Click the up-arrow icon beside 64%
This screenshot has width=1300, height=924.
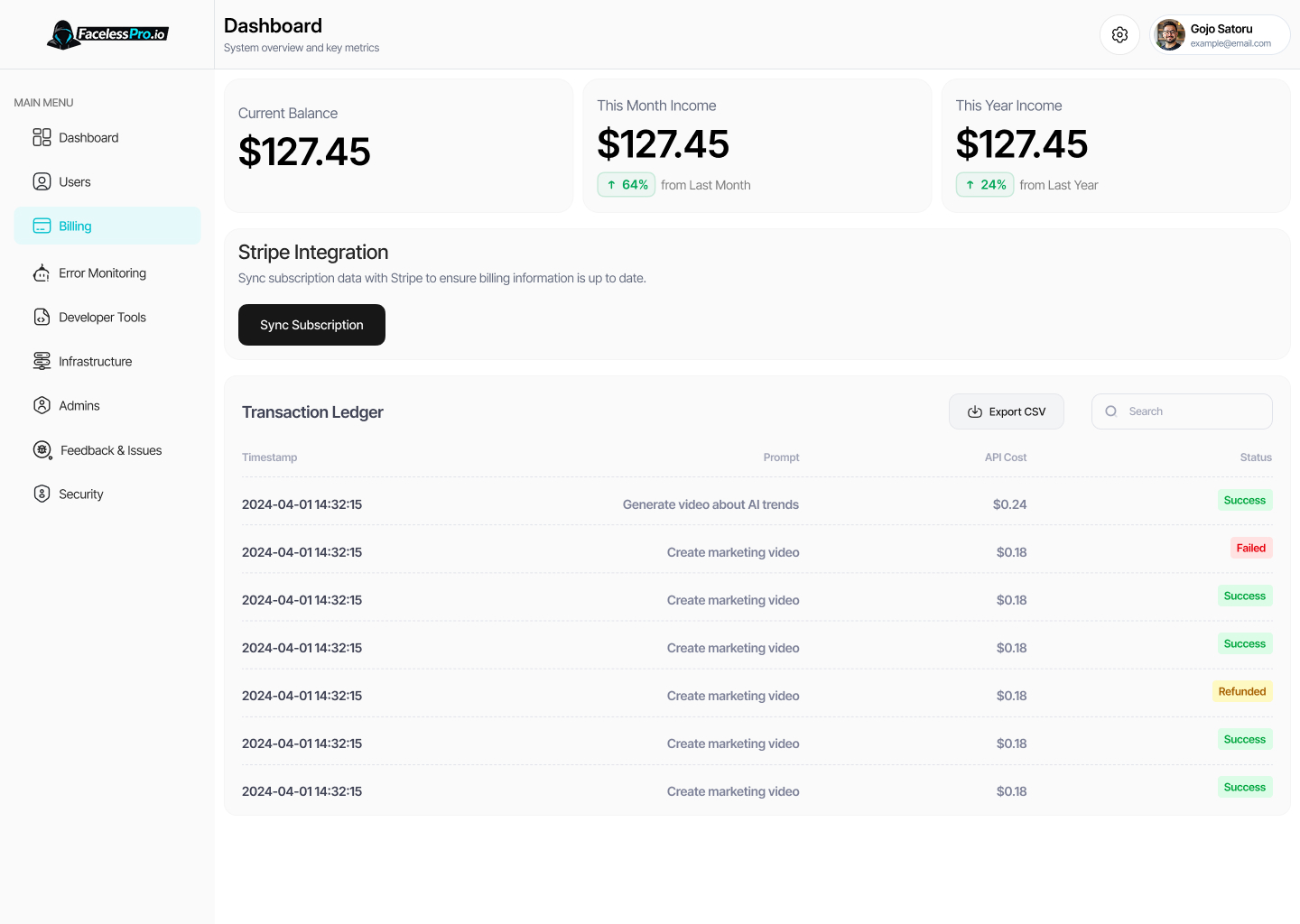[611, 185]
